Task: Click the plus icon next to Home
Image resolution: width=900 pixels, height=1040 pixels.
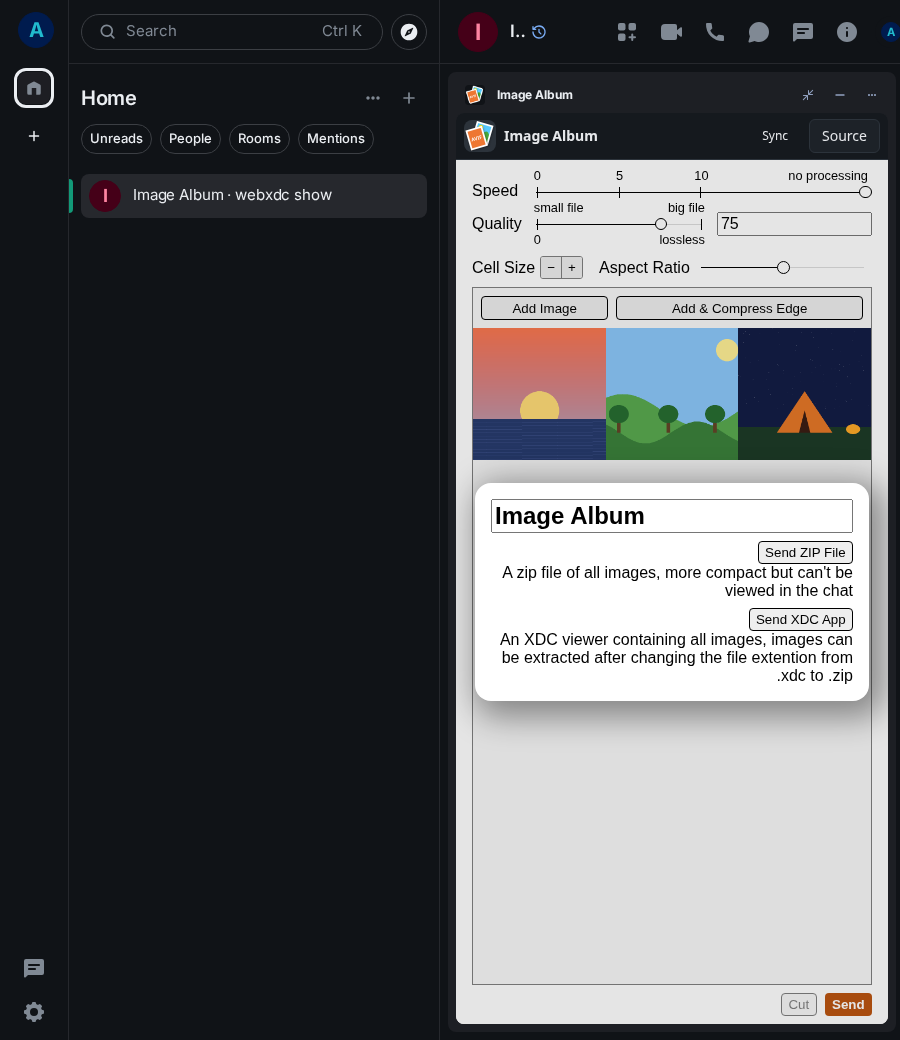Action: (x=409, y=98)
